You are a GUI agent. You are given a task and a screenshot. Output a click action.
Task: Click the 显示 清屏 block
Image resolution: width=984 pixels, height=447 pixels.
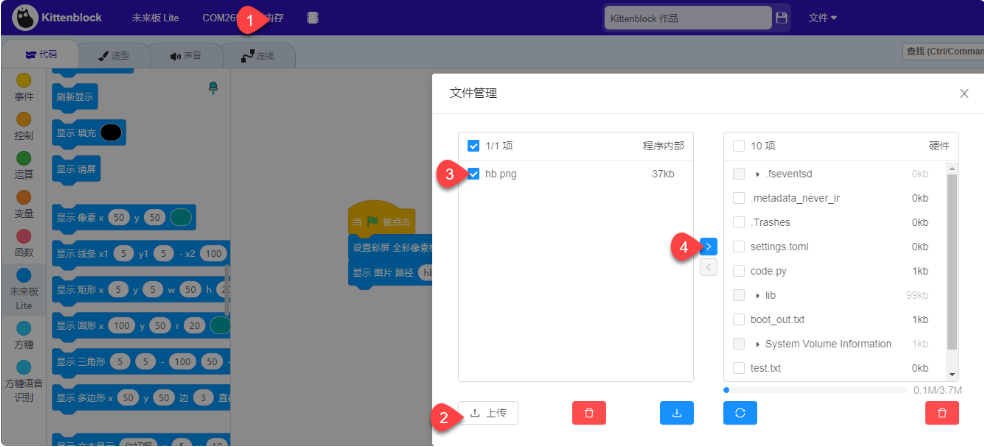[76, 170]
